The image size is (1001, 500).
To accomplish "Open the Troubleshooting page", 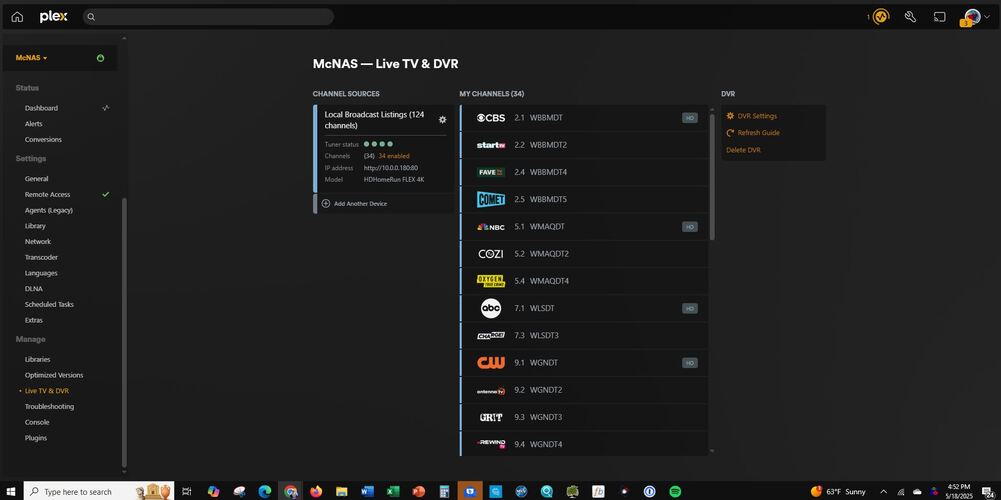I will tap(49, 407).
